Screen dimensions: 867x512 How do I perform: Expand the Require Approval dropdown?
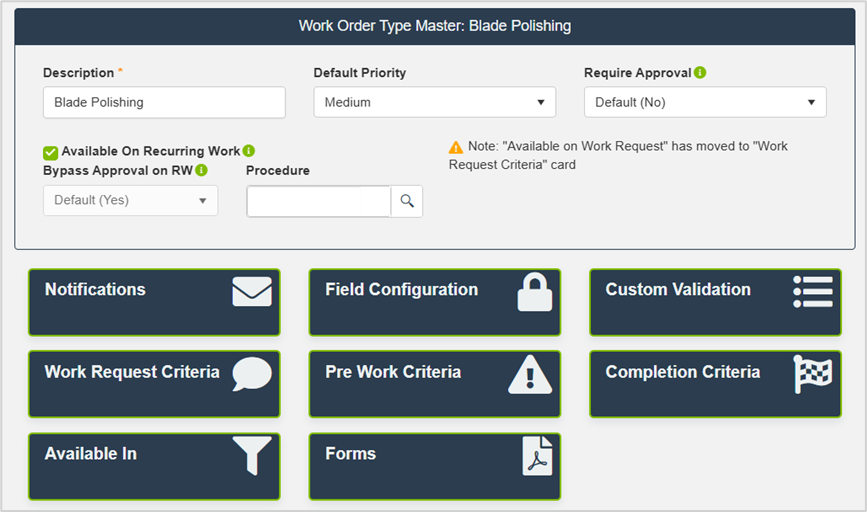click(x=705, y=102)
